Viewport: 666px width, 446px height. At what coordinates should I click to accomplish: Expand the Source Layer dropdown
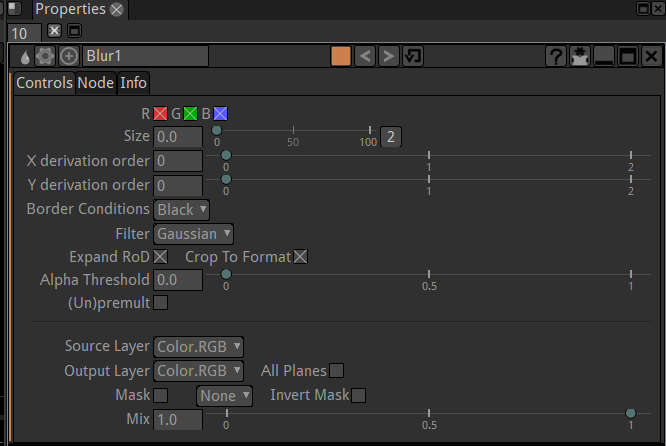coord(199,347)
